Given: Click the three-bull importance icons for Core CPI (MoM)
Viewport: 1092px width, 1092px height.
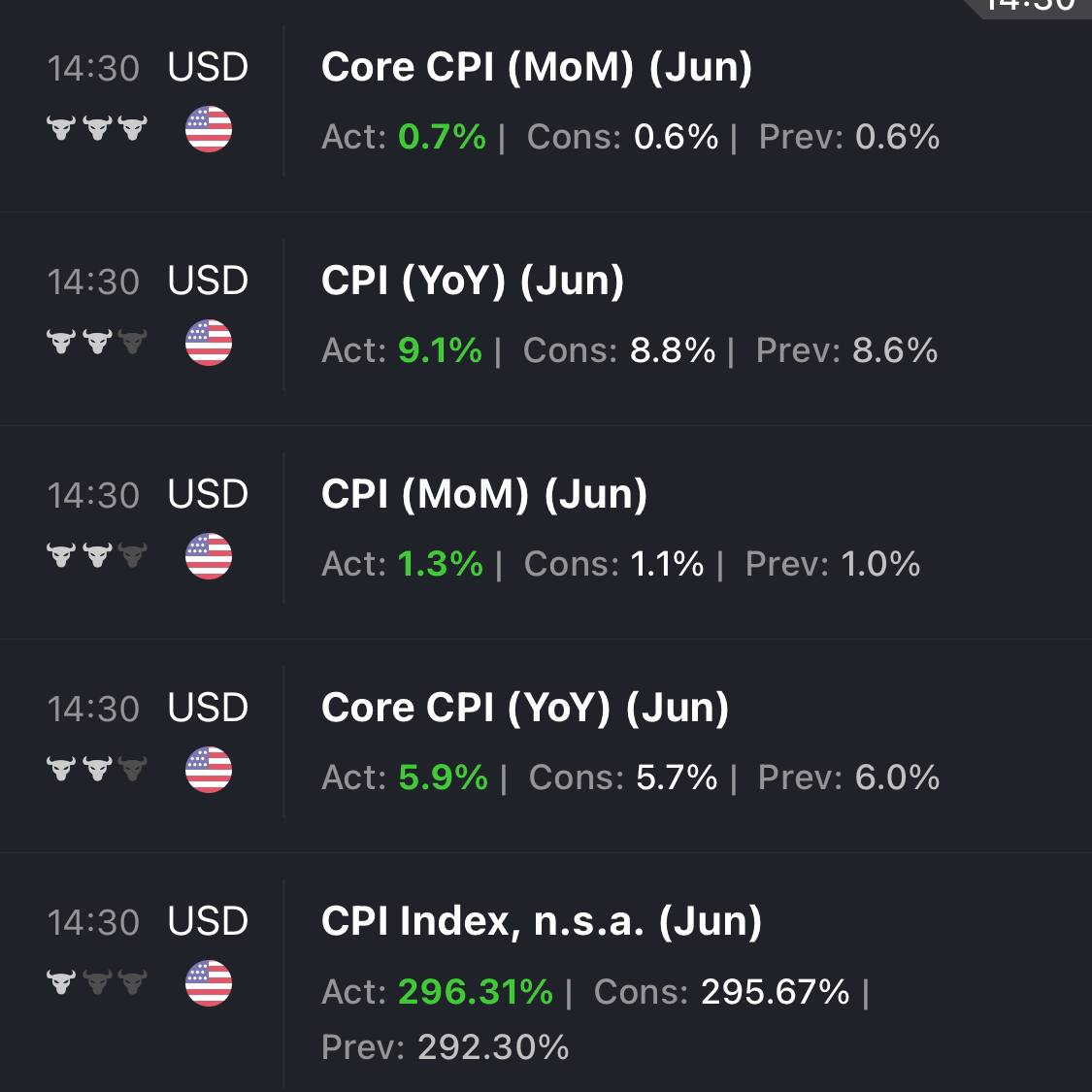Looking at the screenshot, I should (x=97, y=128).
